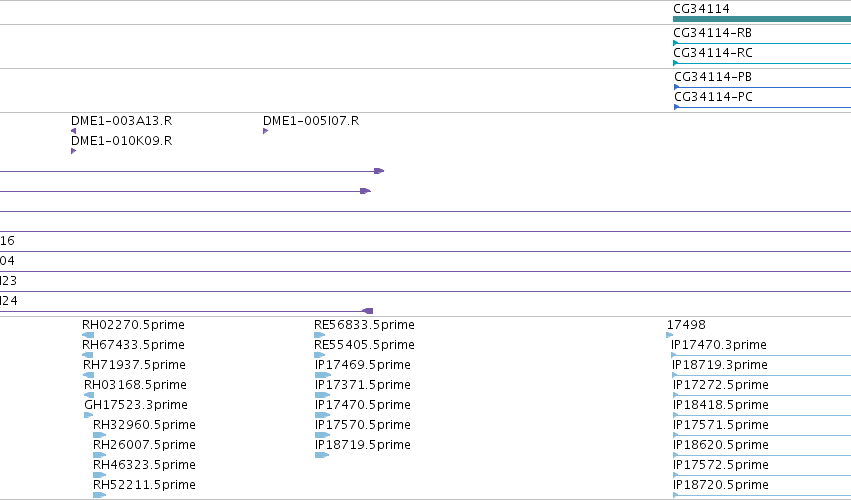Select IP17470.5prime EST label

click(363, 406)
